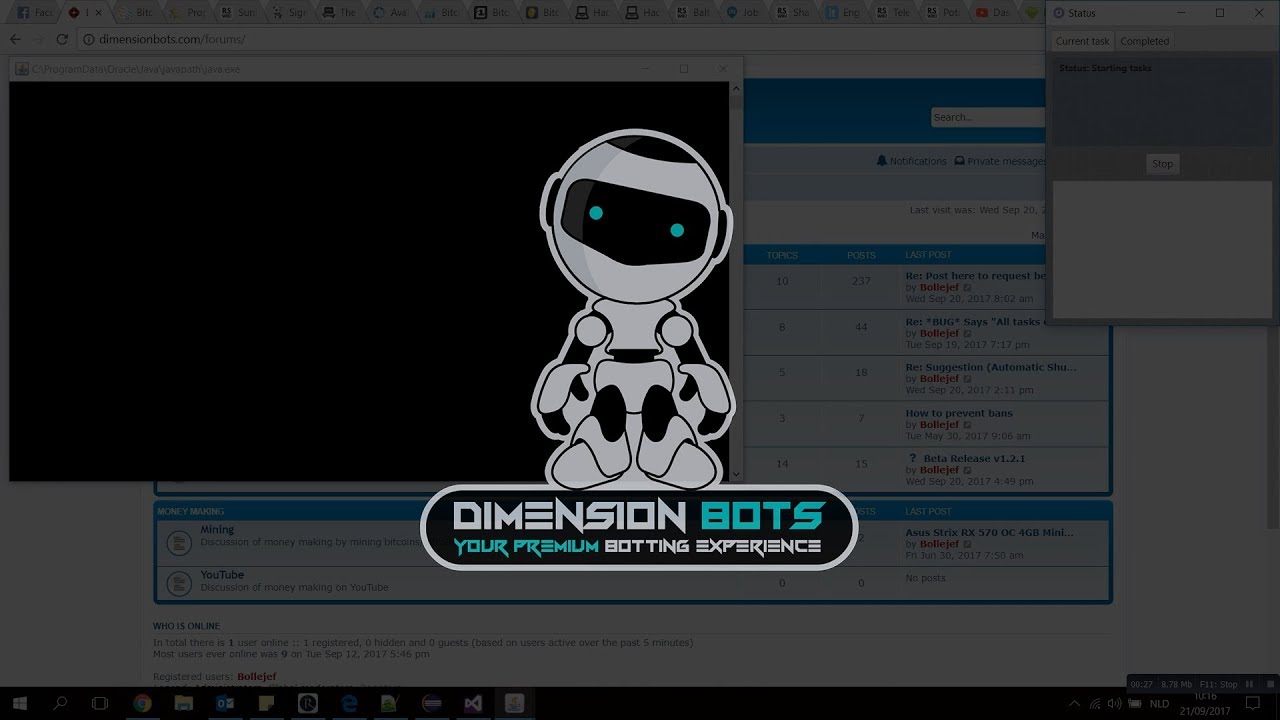1280x720 pixels.
Task: Open the Microsoft Edge taskbar icon
Action: click(x=349, y=704)
